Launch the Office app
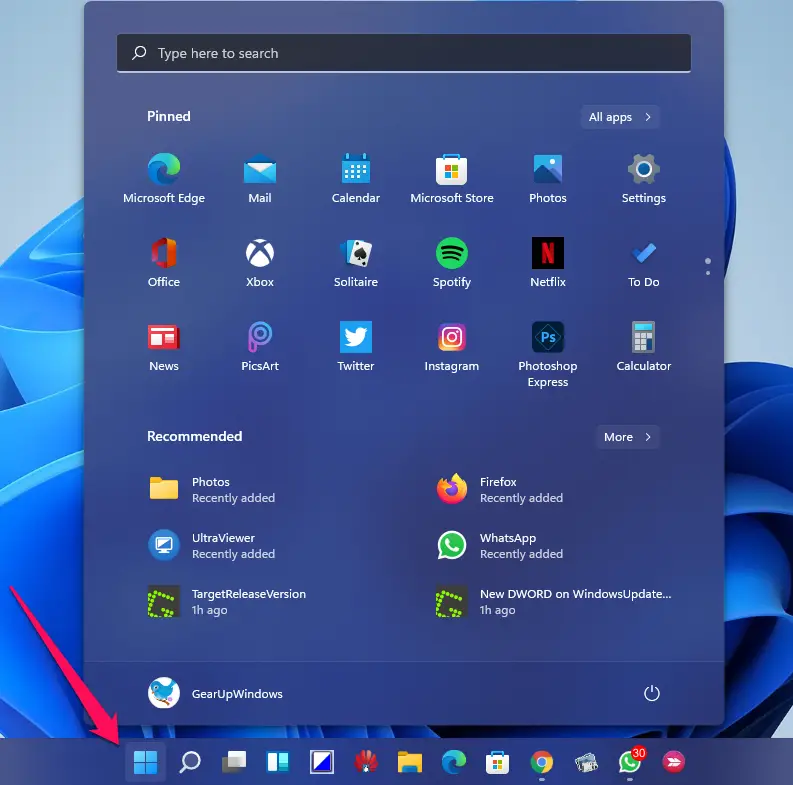Image resolution: width=793 pixels, height=785 pixels. pos(164,262)
